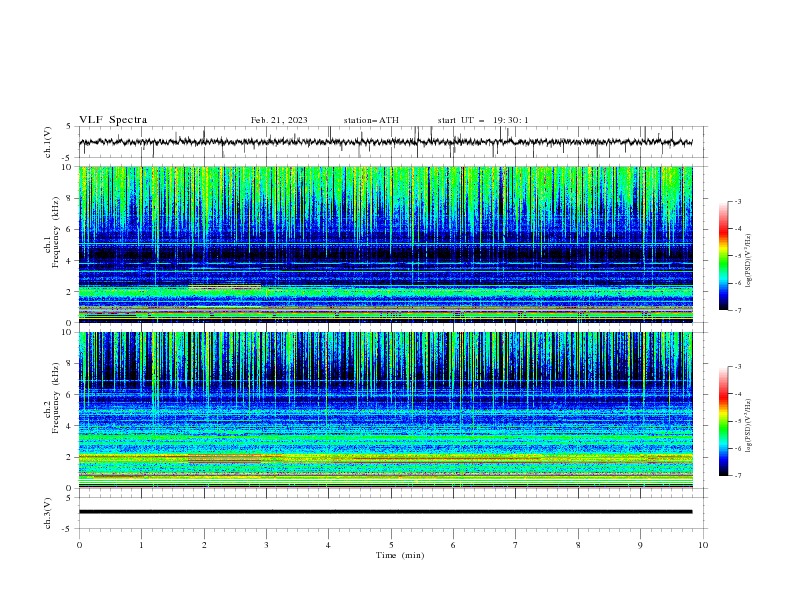The image size is (792, 612).
Task: Click the "VLF Spectra" plot title
Action: point(113,120)
